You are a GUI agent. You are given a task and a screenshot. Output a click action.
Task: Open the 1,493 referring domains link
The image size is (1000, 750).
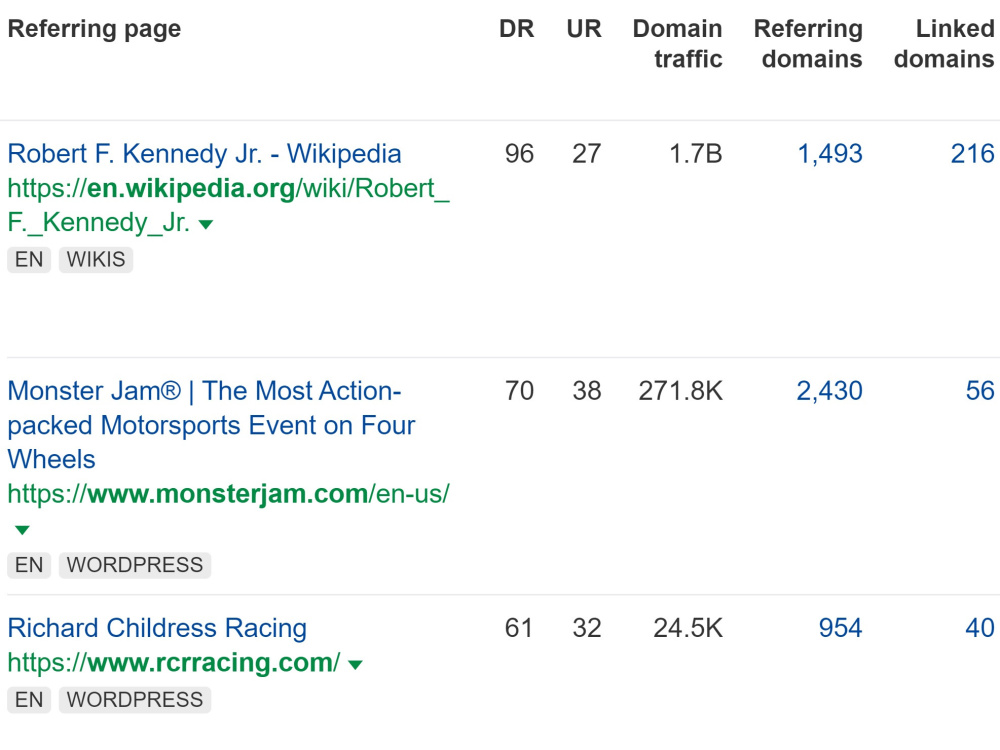click(830, 154)
